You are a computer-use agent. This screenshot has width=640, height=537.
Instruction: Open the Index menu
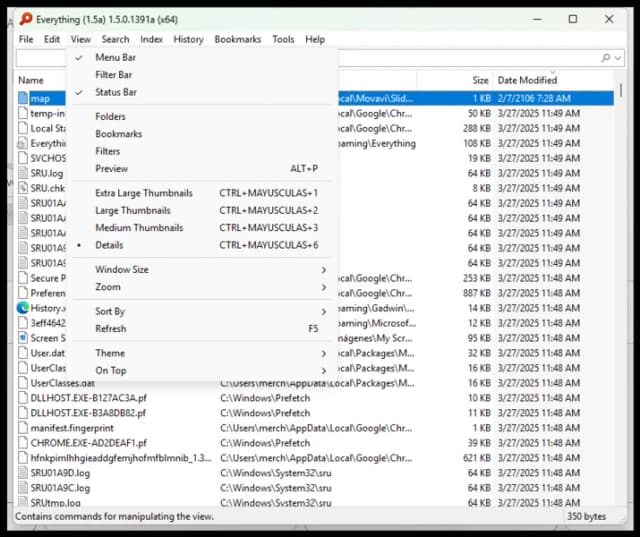coord(151,40)
